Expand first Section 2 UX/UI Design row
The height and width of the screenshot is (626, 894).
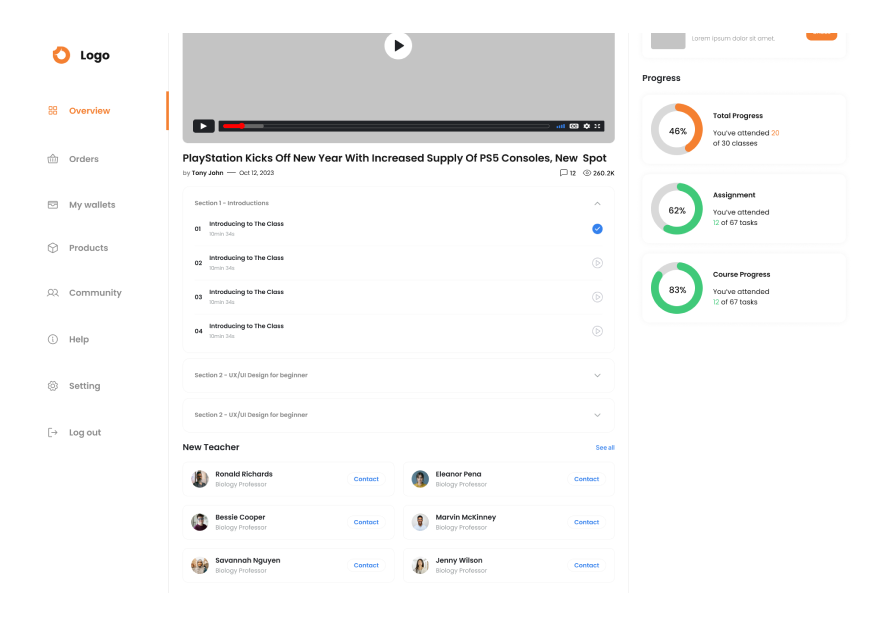point(597,376)
